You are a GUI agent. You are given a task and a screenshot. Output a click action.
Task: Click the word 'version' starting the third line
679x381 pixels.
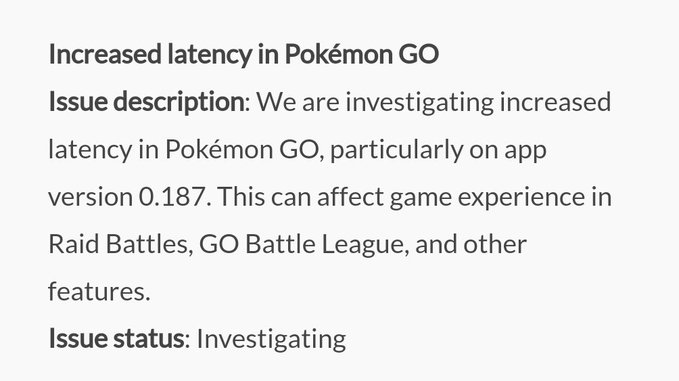tap(91, 198)
